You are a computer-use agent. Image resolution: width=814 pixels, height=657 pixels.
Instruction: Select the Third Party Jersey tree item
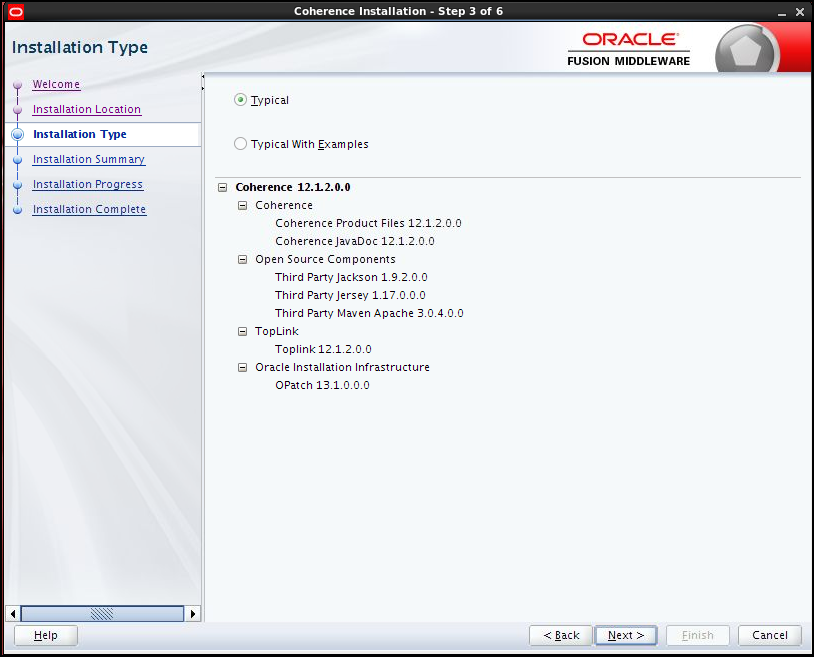pos(350,295)
